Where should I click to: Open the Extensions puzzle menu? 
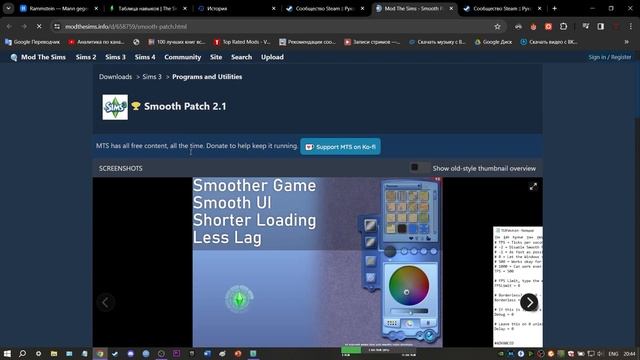click(x=563, y=27)
